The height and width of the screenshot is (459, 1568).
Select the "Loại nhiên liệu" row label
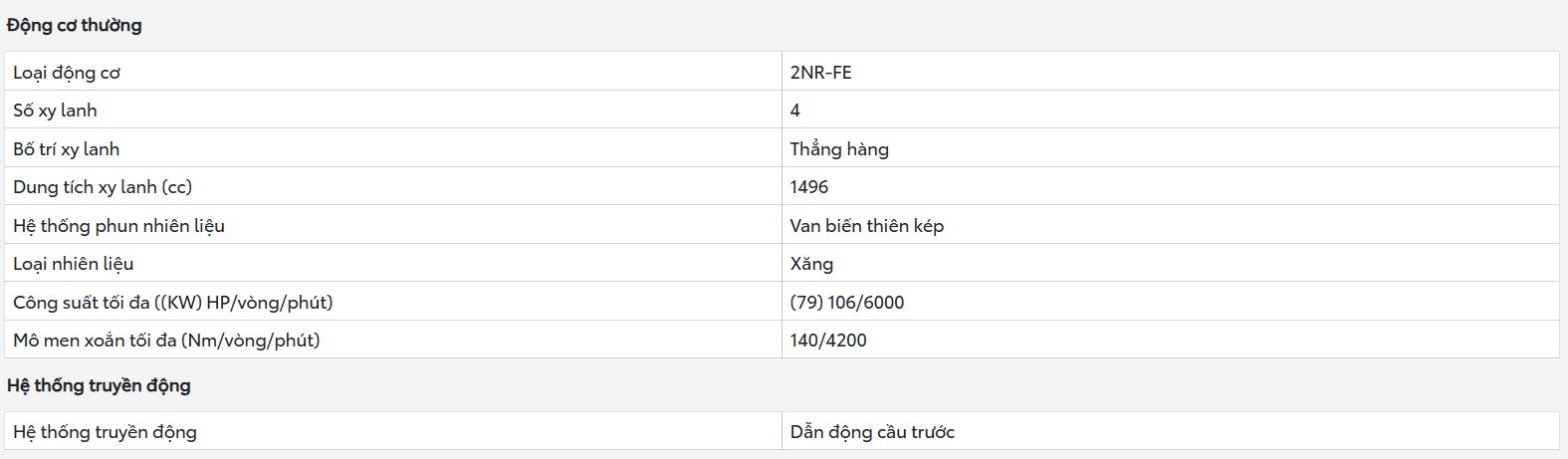pyautogui.click(x=73, y=264)
